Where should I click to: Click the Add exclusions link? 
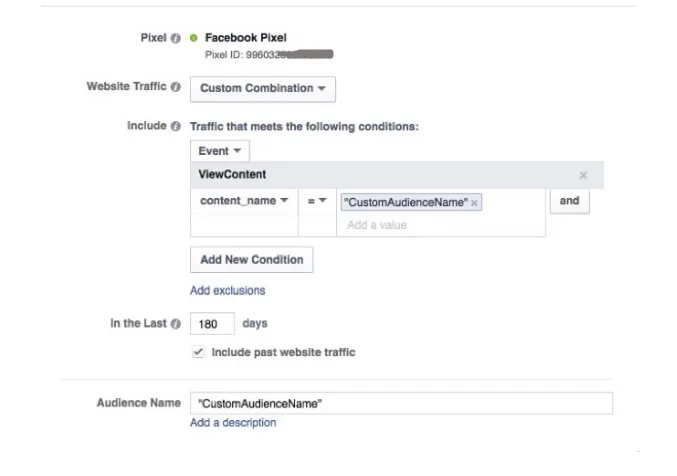(228, 291)
